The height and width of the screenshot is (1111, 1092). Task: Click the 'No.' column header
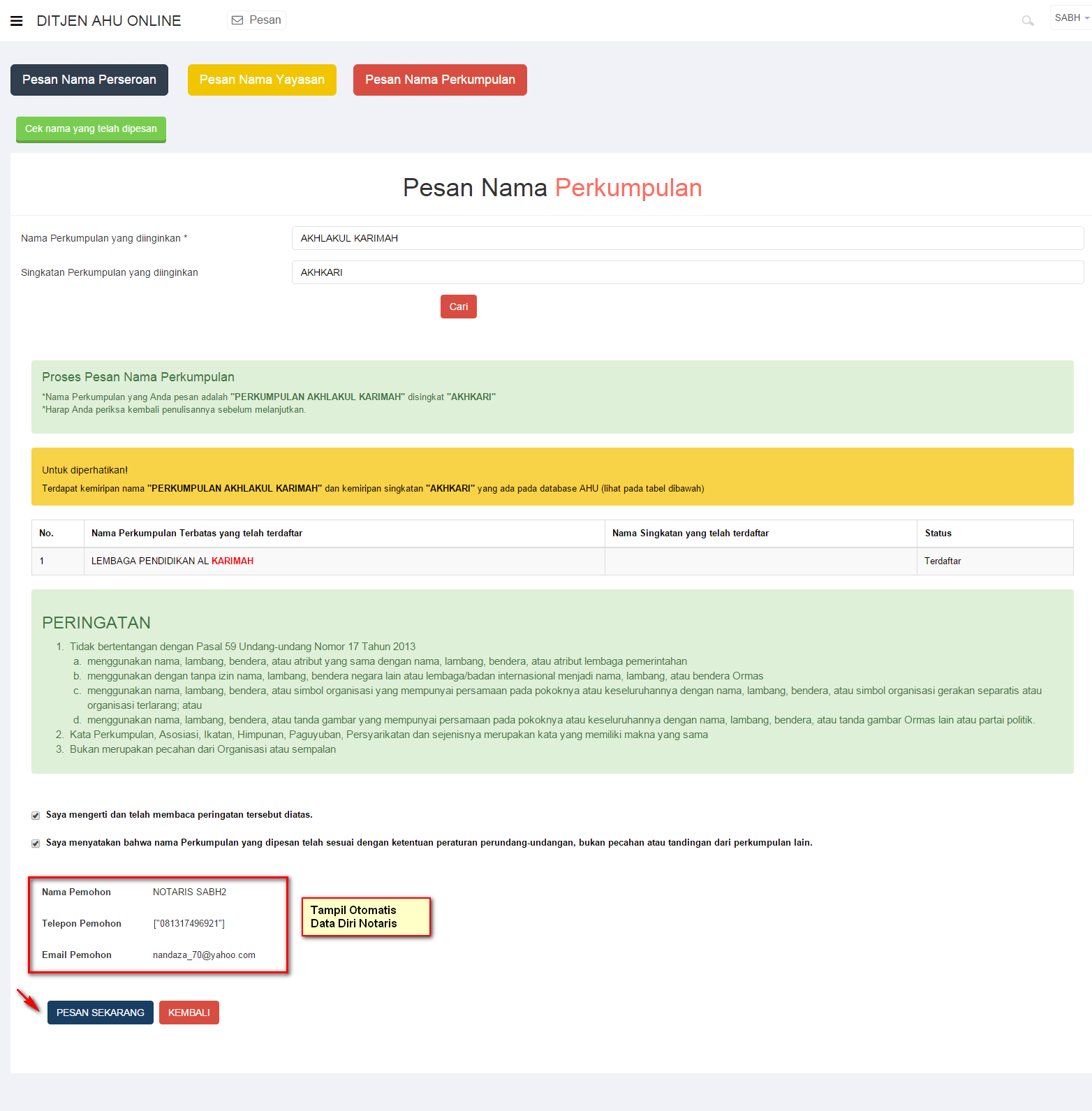(x=58, y=534)
